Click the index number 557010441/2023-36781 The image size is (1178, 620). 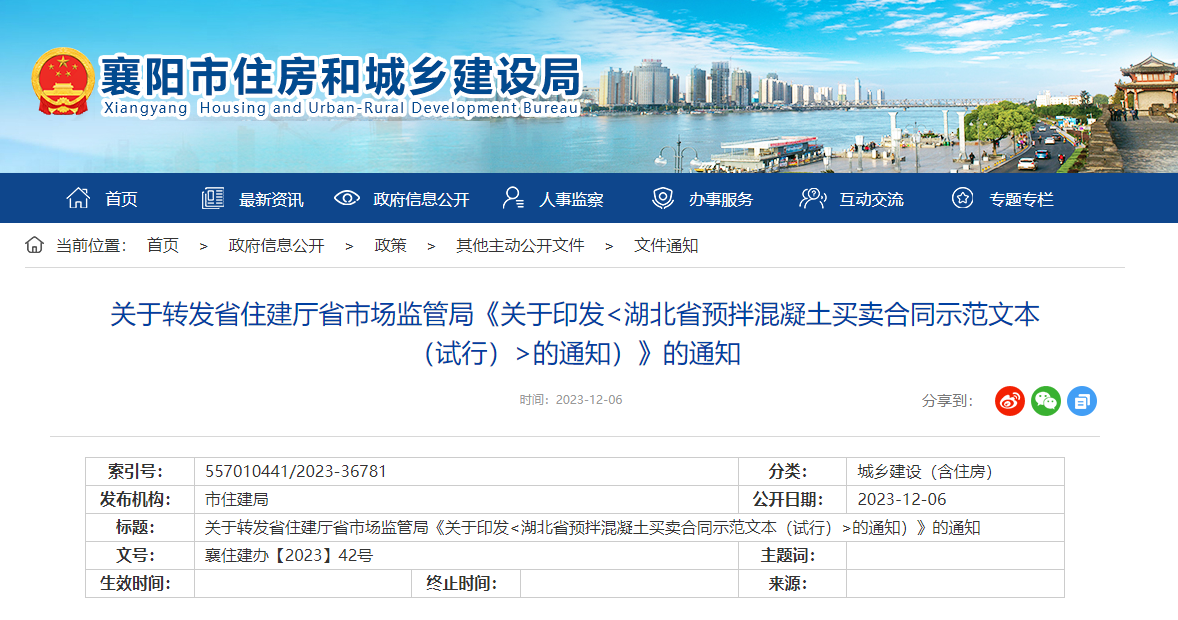coord(296,471)
